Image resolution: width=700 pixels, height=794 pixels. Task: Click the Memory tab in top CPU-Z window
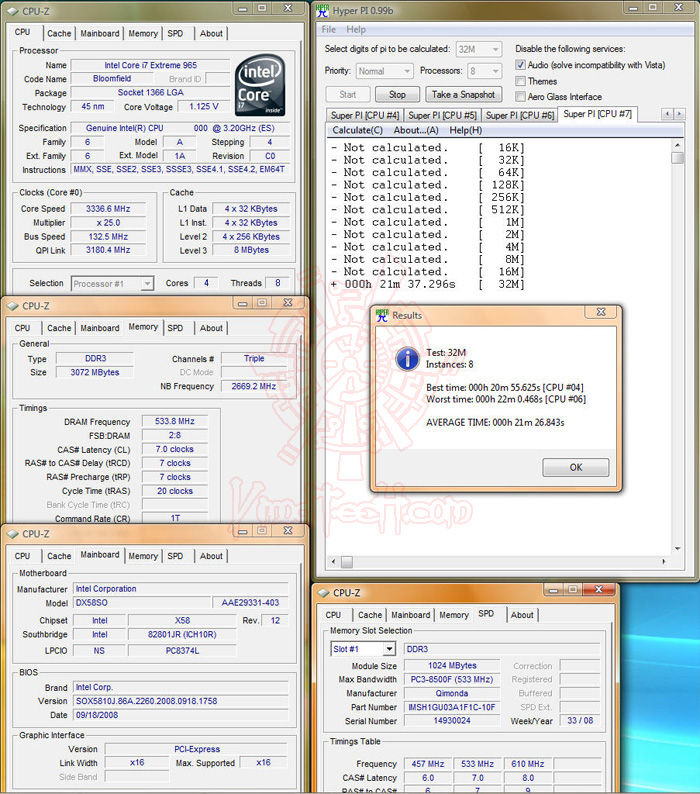tap(143, 33)
